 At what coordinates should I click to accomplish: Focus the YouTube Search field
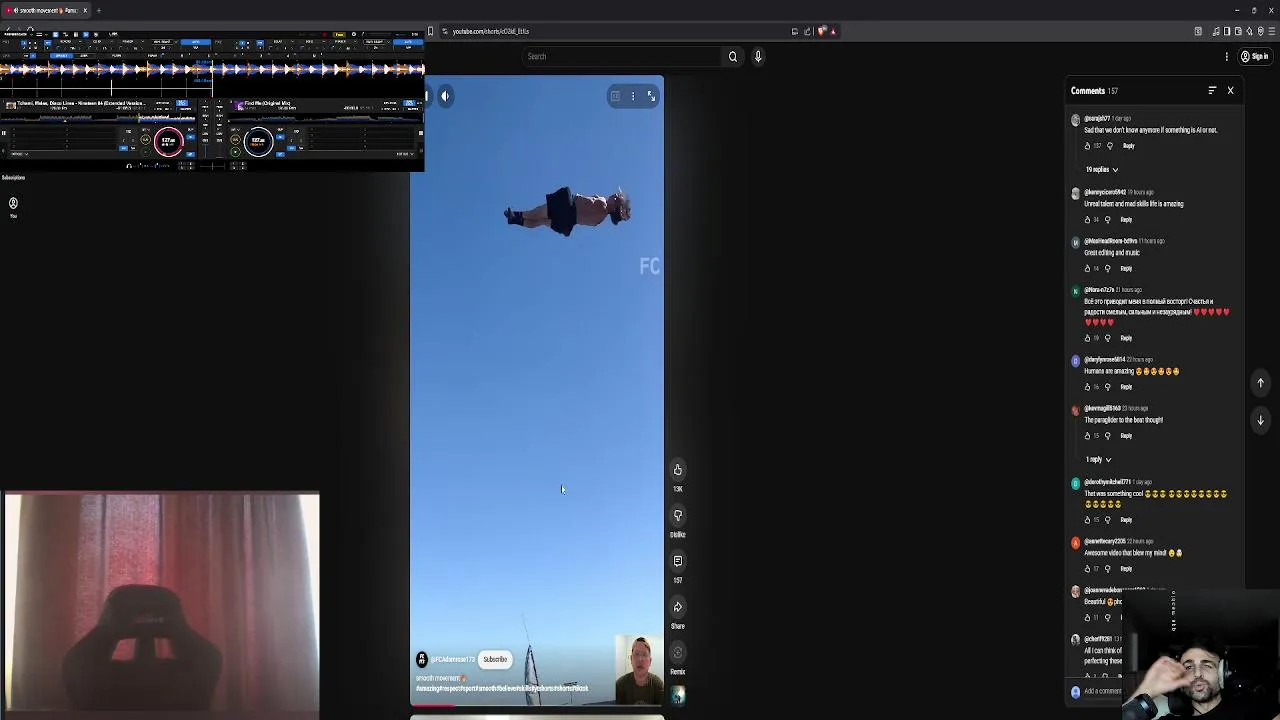pyautogui.click(x=620, y=57)
